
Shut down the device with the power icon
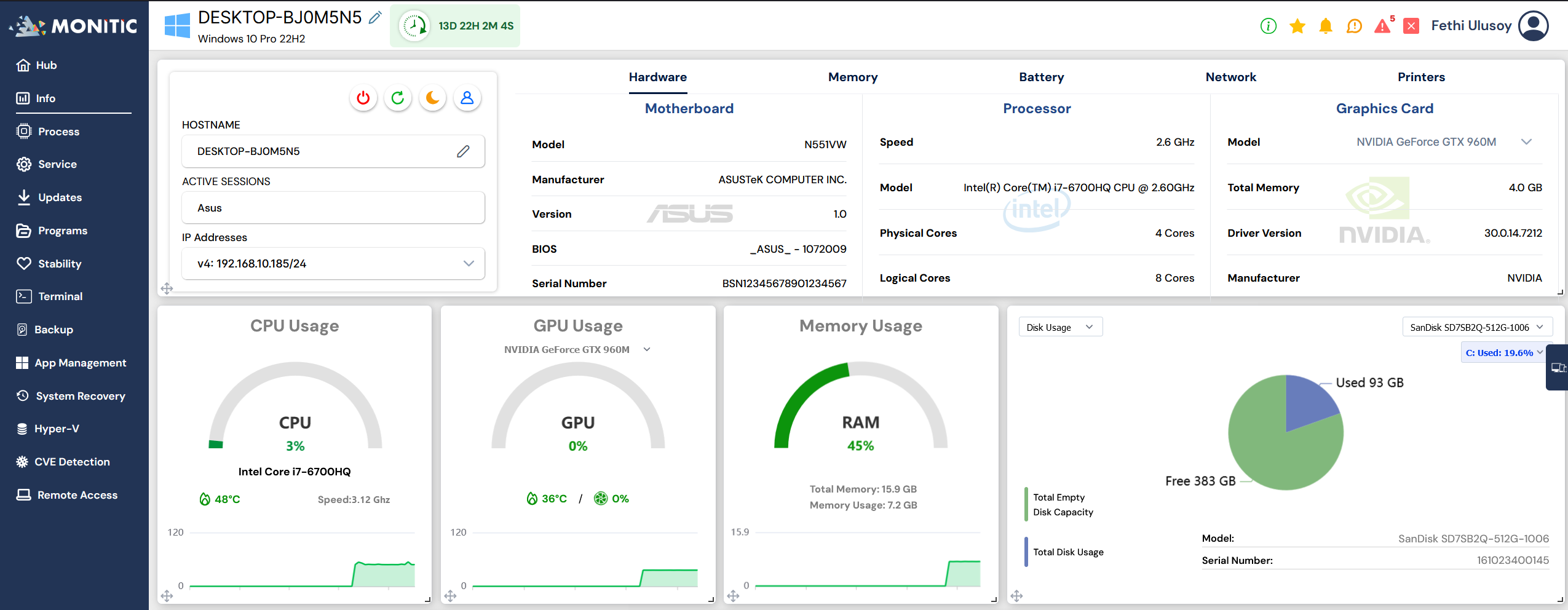(363, 97)
